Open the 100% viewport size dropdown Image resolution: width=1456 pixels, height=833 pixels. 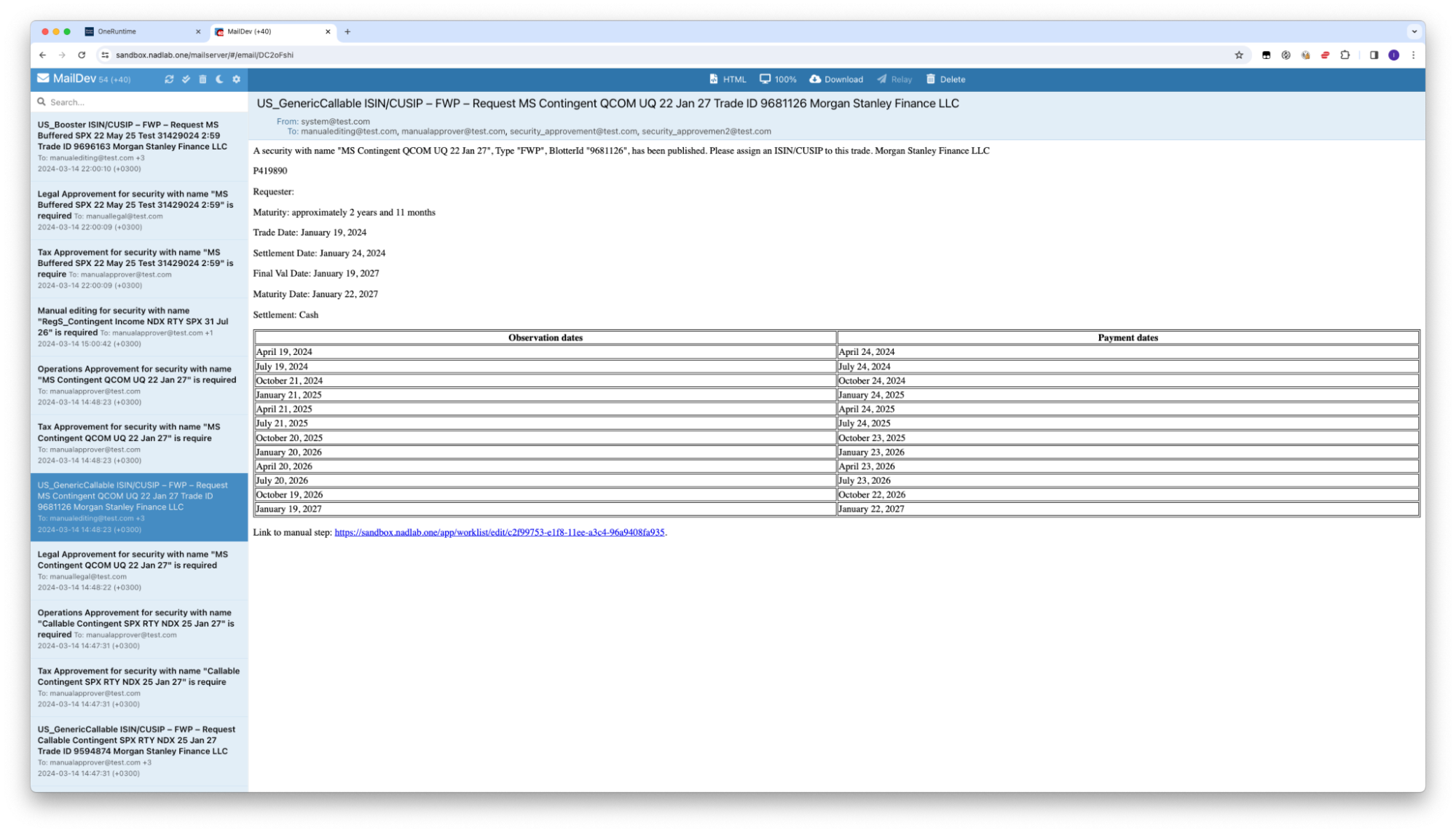coord(778,79)
